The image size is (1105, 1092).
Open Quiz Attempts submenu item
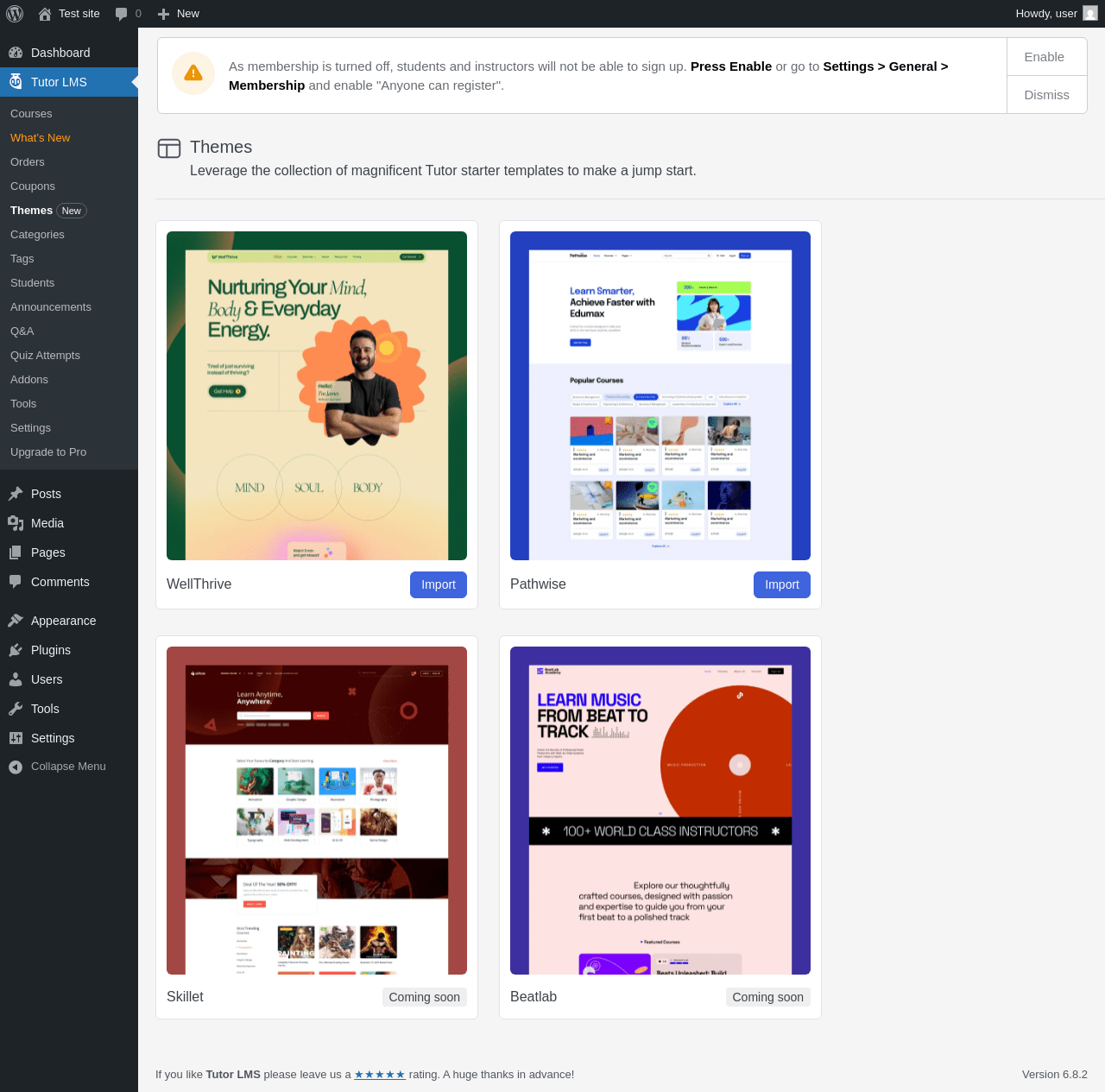45,356
